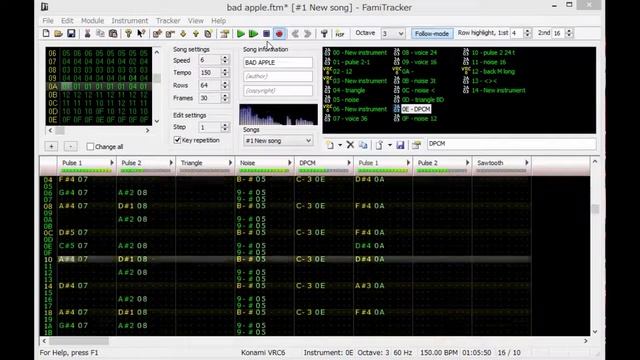Viewport: 640px width, 360px height.
Task: Remove a frame using the toolbar icon
Action: tap(170, 33)
